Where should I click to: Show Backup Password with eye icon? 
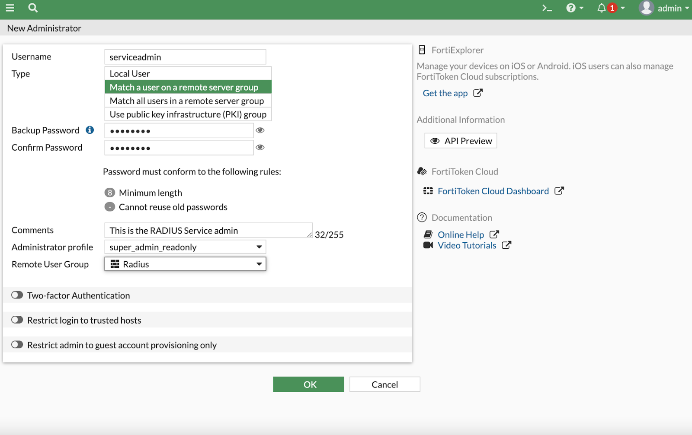pos(260,131)
